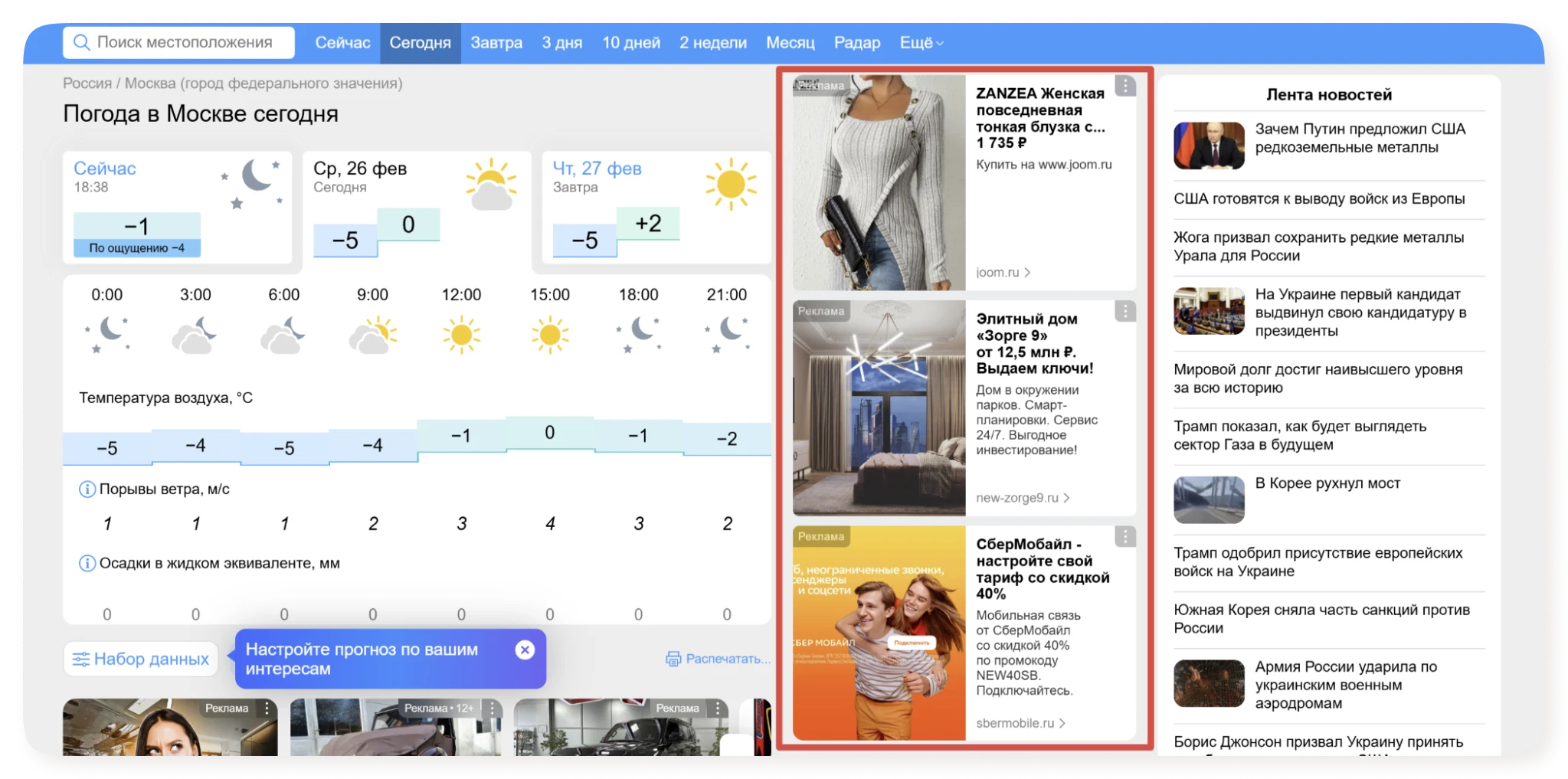1568x779 pixels.
Task: Open the Чт, 27 фев forecast card
Action: click(656, 208)
